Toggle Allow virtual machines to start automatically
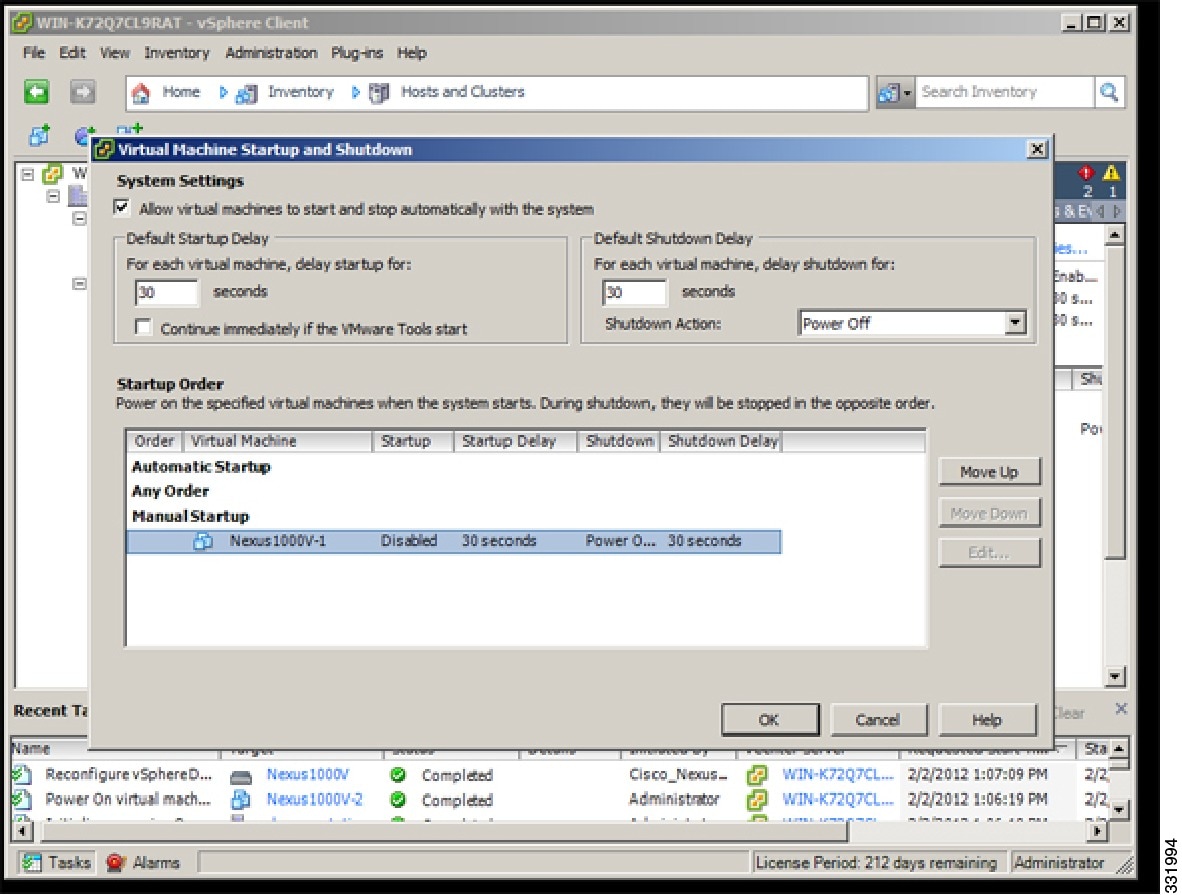The image size is (1182, 895). pos(121,207)
